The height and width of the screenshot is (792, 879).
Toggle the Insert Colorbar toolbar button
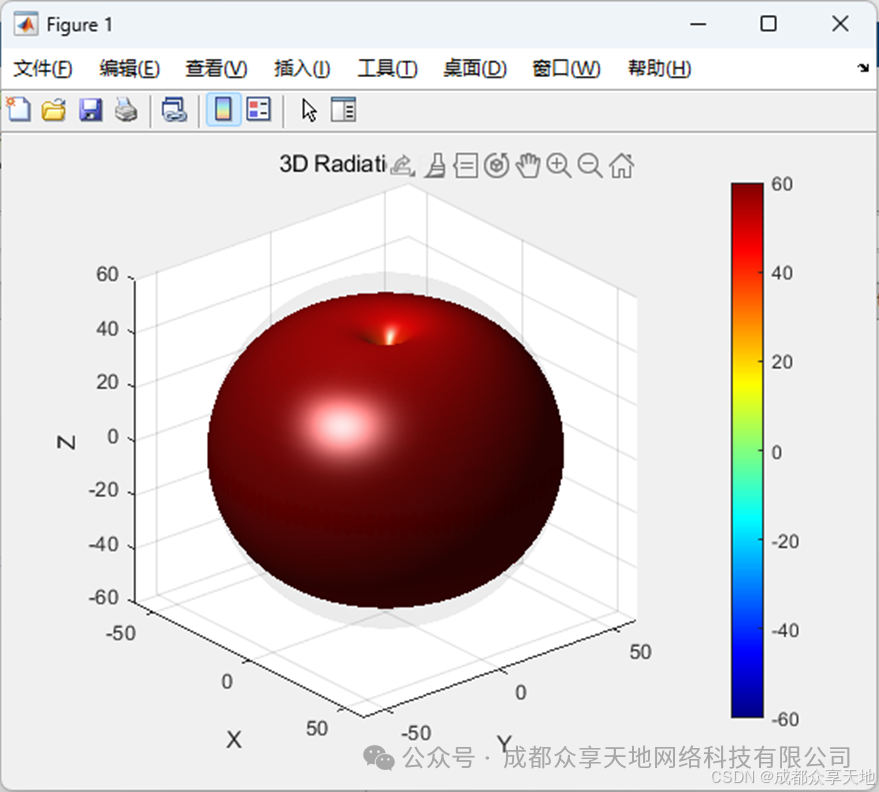pos(223,110)
